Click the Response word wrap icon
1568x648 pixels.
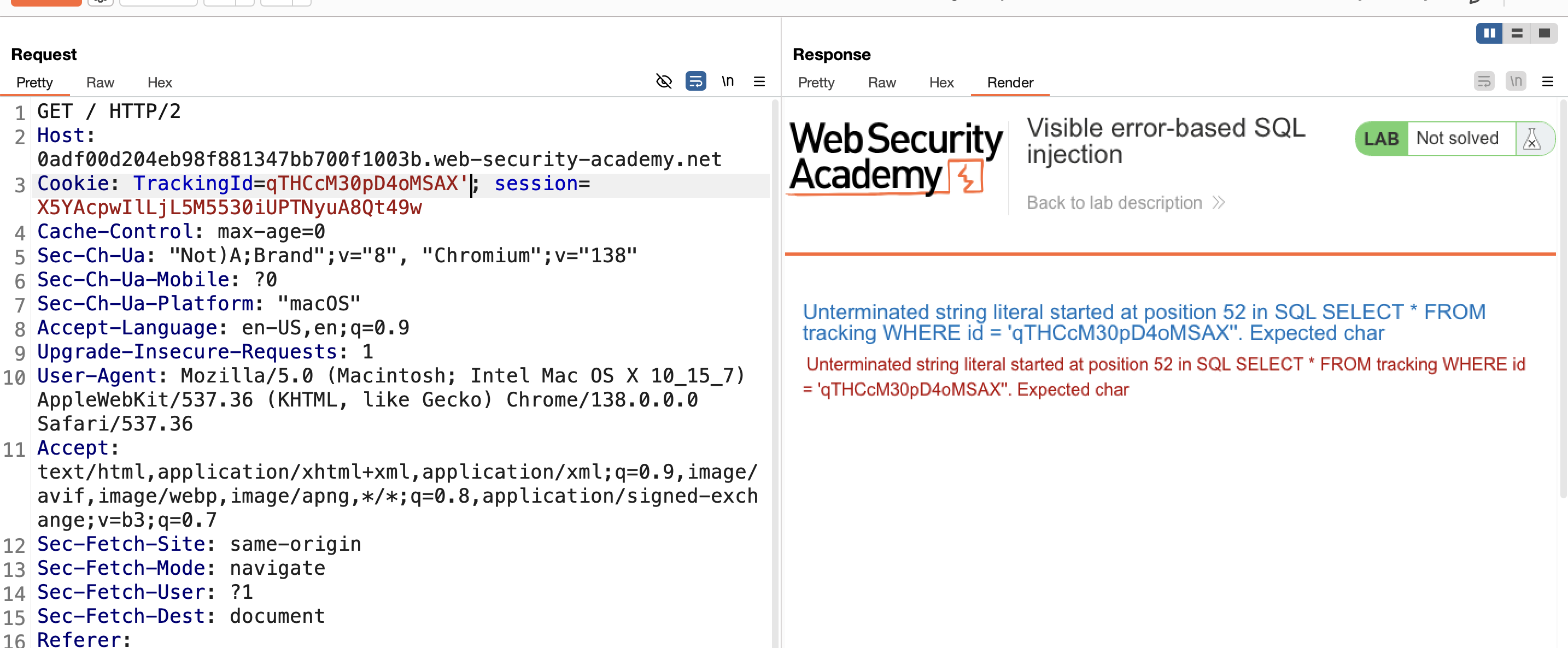[x=1484, y=81]
